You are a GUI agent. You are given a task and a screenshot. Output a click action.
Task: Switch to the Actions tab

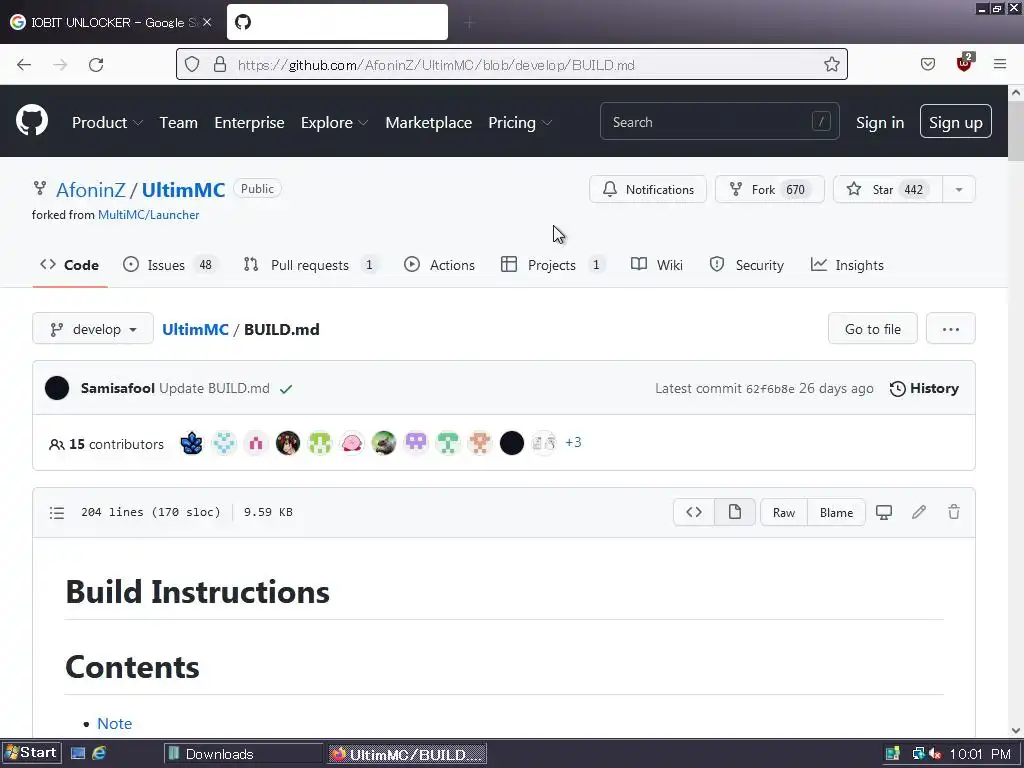[439, 265]
